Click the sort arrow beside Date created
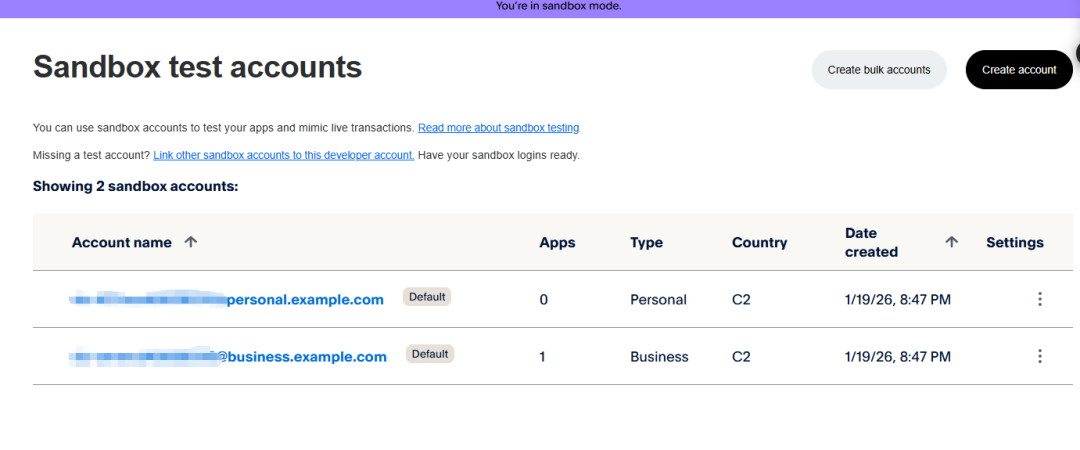1080x450 pixels. (952, 242)
